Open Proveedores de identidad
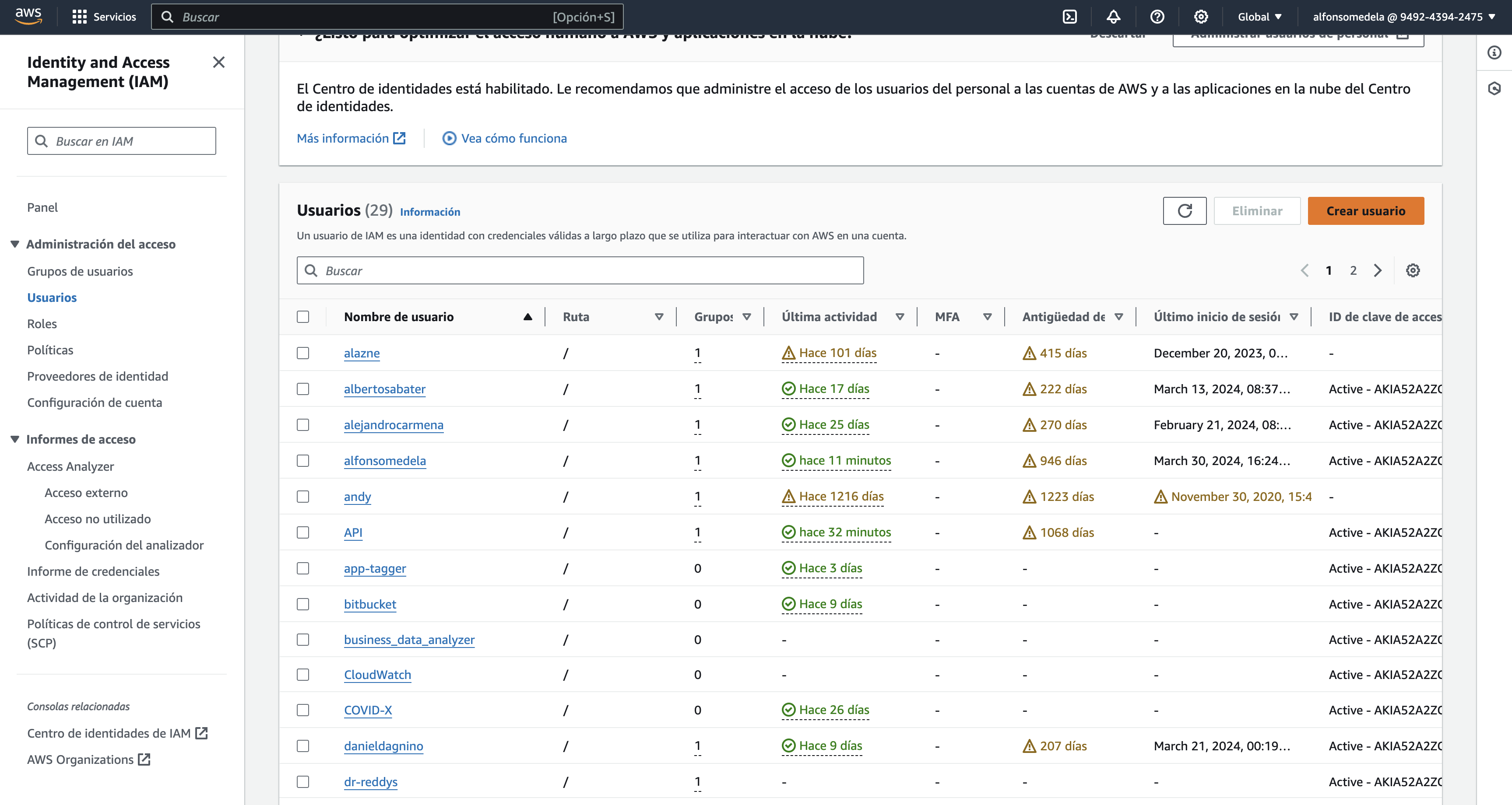Viewport: 1512px width, 805px height. point(98,377)
